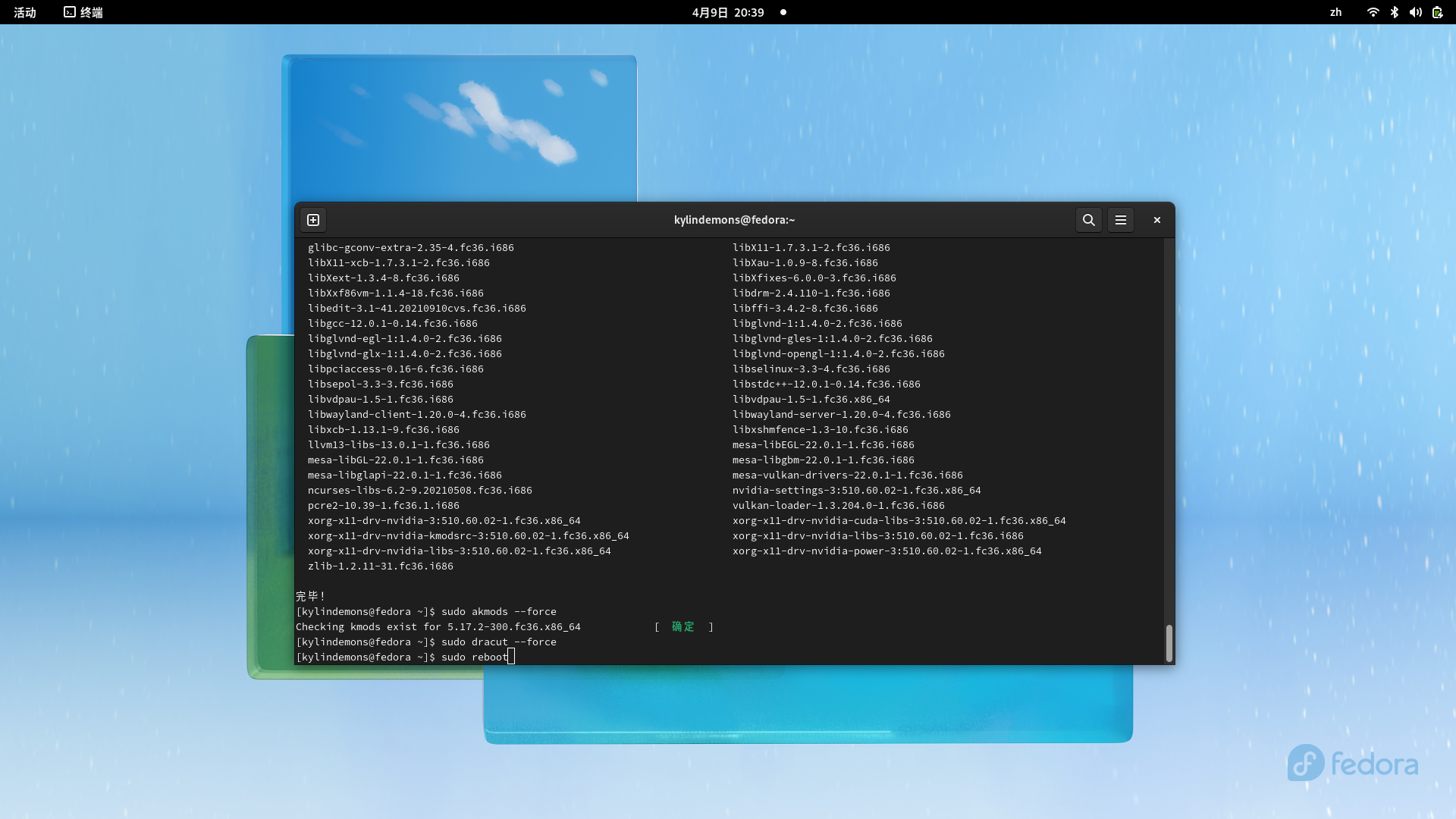Click the battery status icon

point(1437,12)
